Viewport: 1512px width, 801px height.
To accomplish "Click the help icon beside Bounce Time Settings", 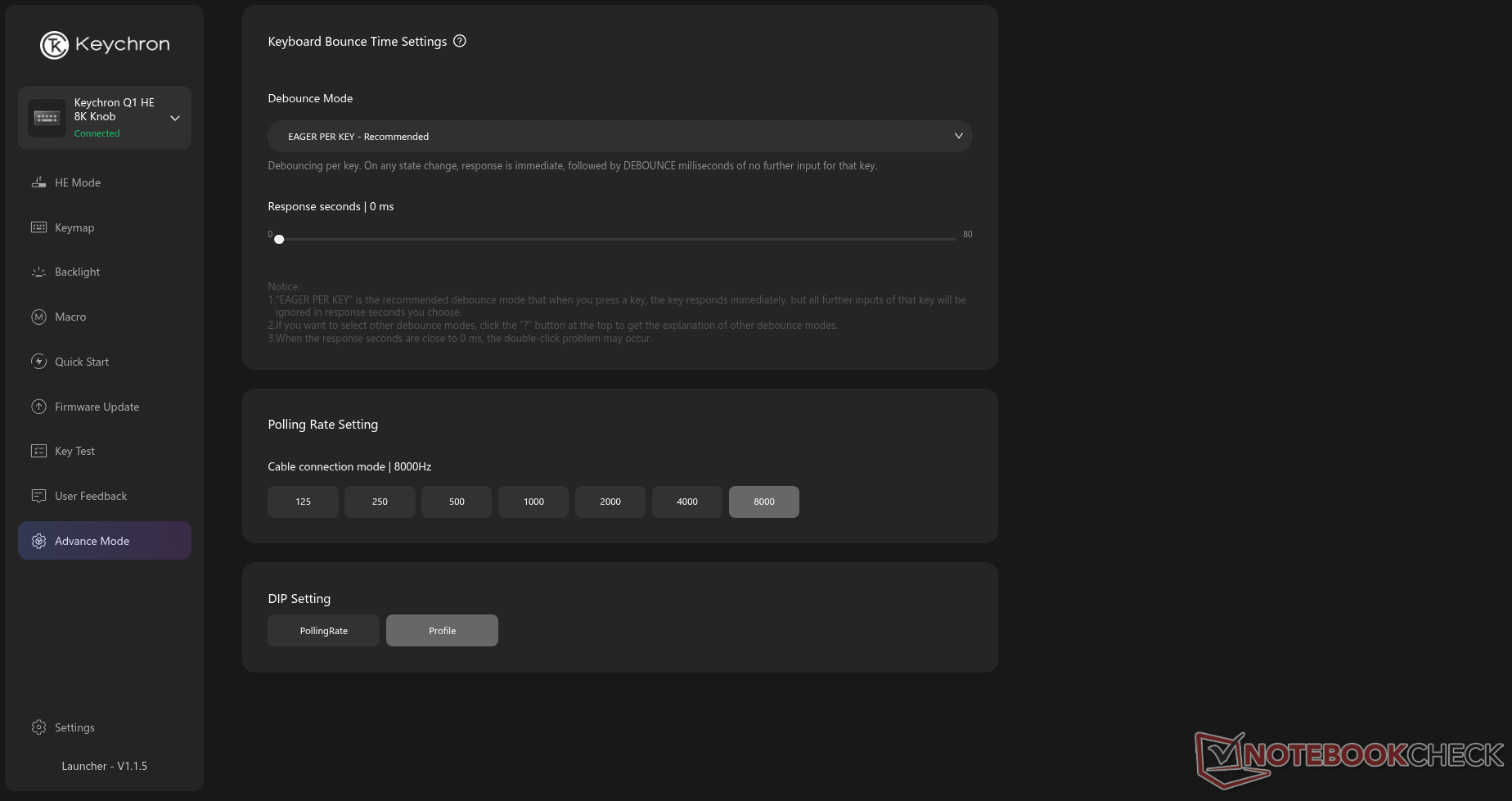I will (460, 41).
